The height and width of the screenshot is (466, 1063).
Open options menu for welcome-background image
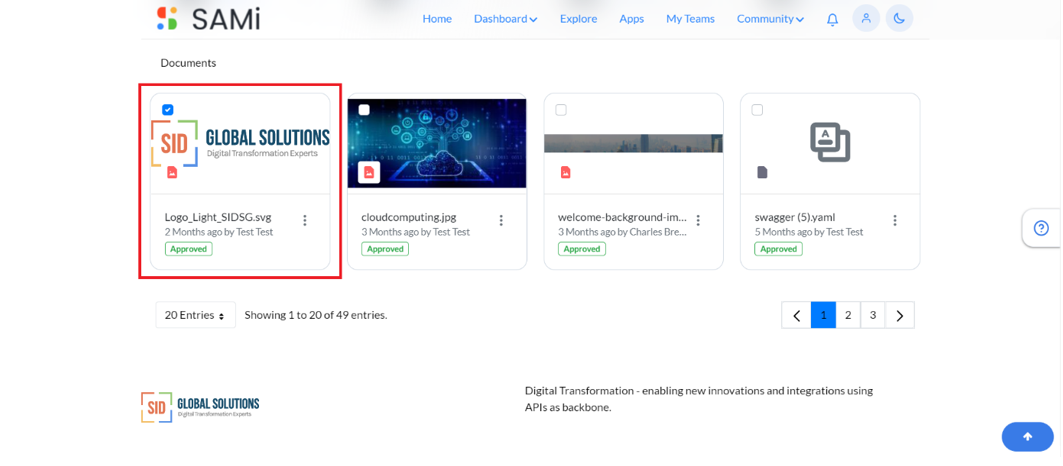point(698,220)
